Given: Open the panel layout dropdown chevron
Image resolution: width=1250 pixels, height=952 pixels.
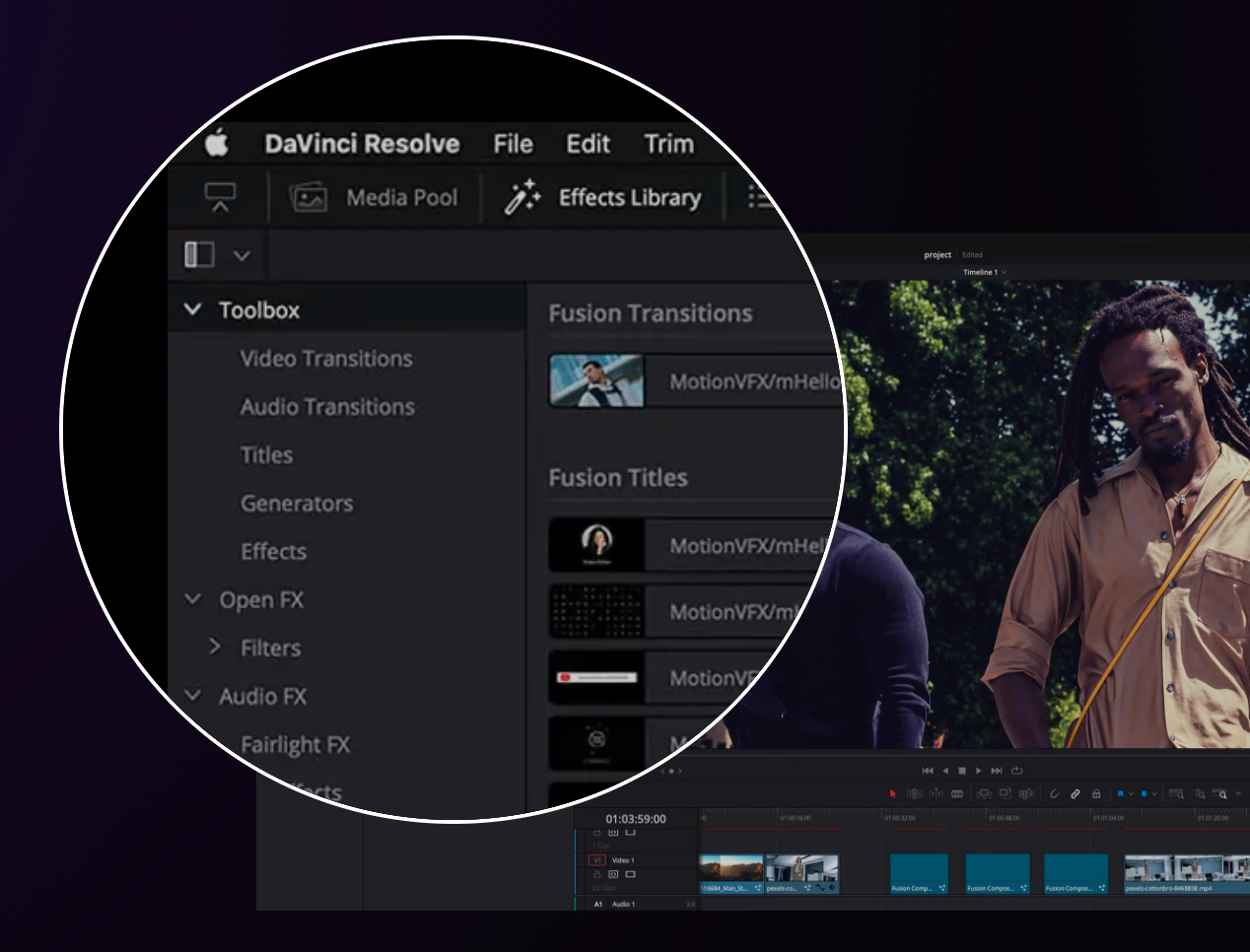Looking at the screenshot, I should point(242,255).
